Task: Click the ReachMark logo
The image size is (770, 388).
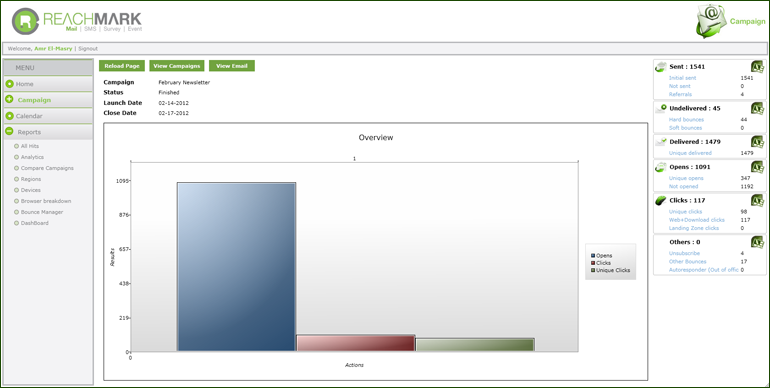Action: (77, 21)
